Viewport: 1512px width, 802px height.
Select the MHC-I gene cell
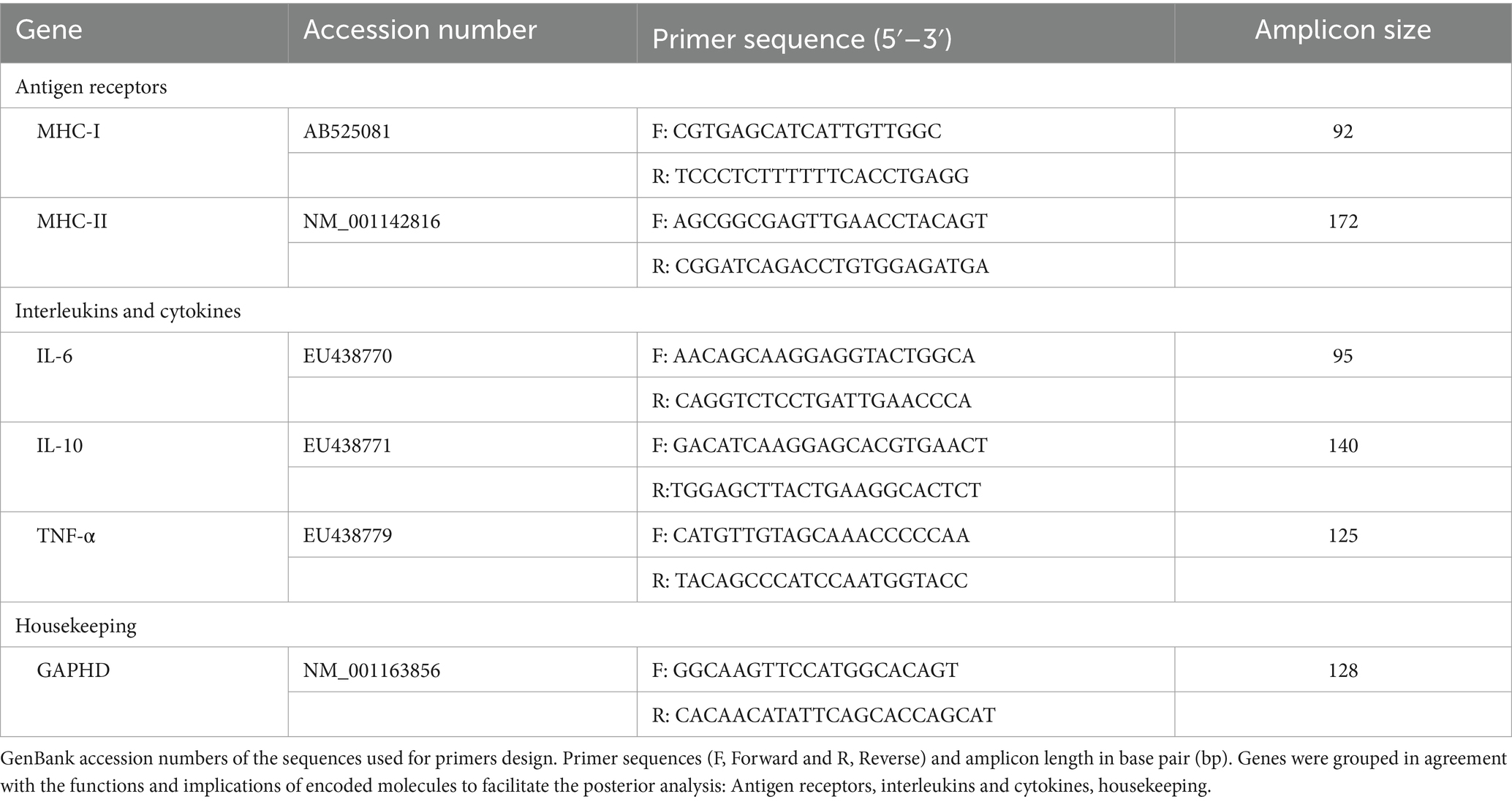pos(144,153)
